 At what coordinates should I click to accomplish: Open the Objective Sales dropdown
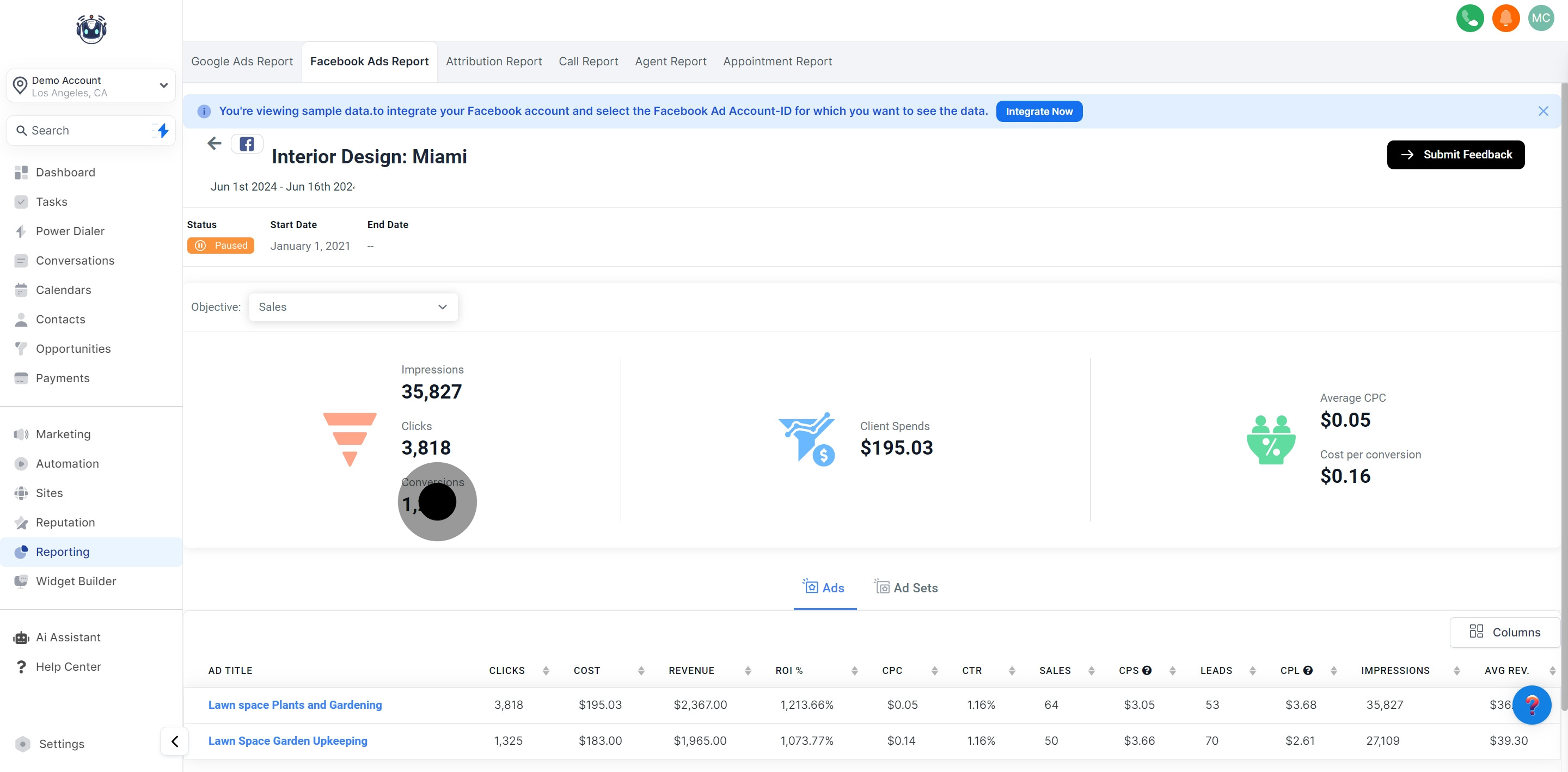353,307
